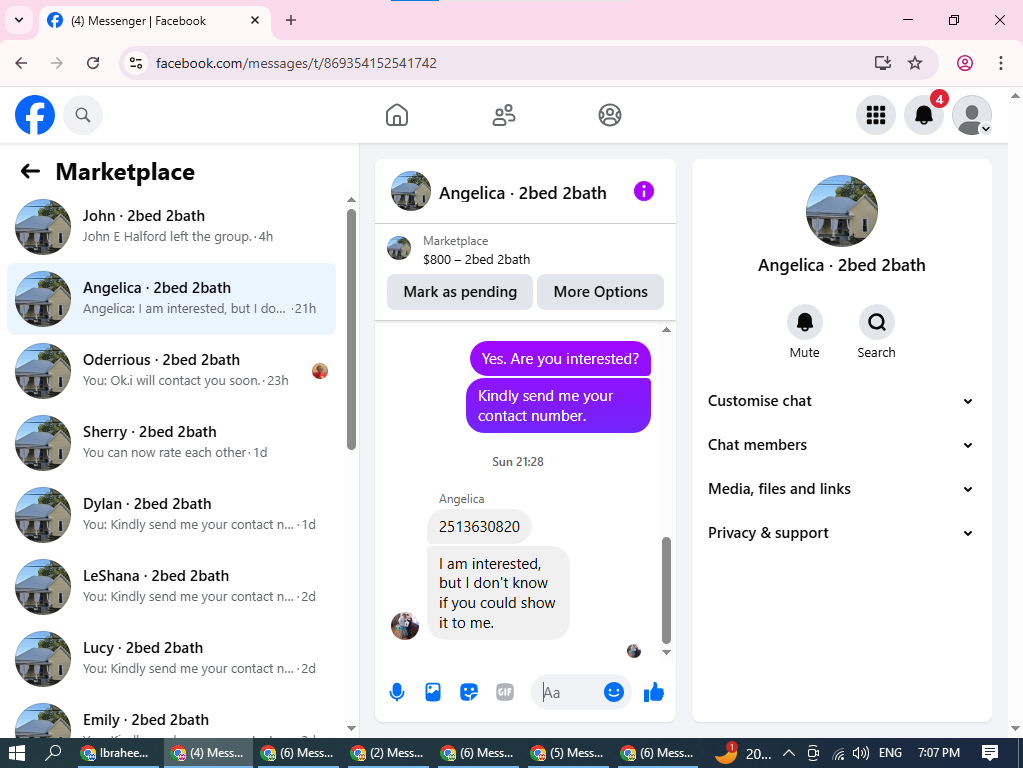Click the phone number message 2513630820
This screenshot has height=768, width=1023.
479,527
